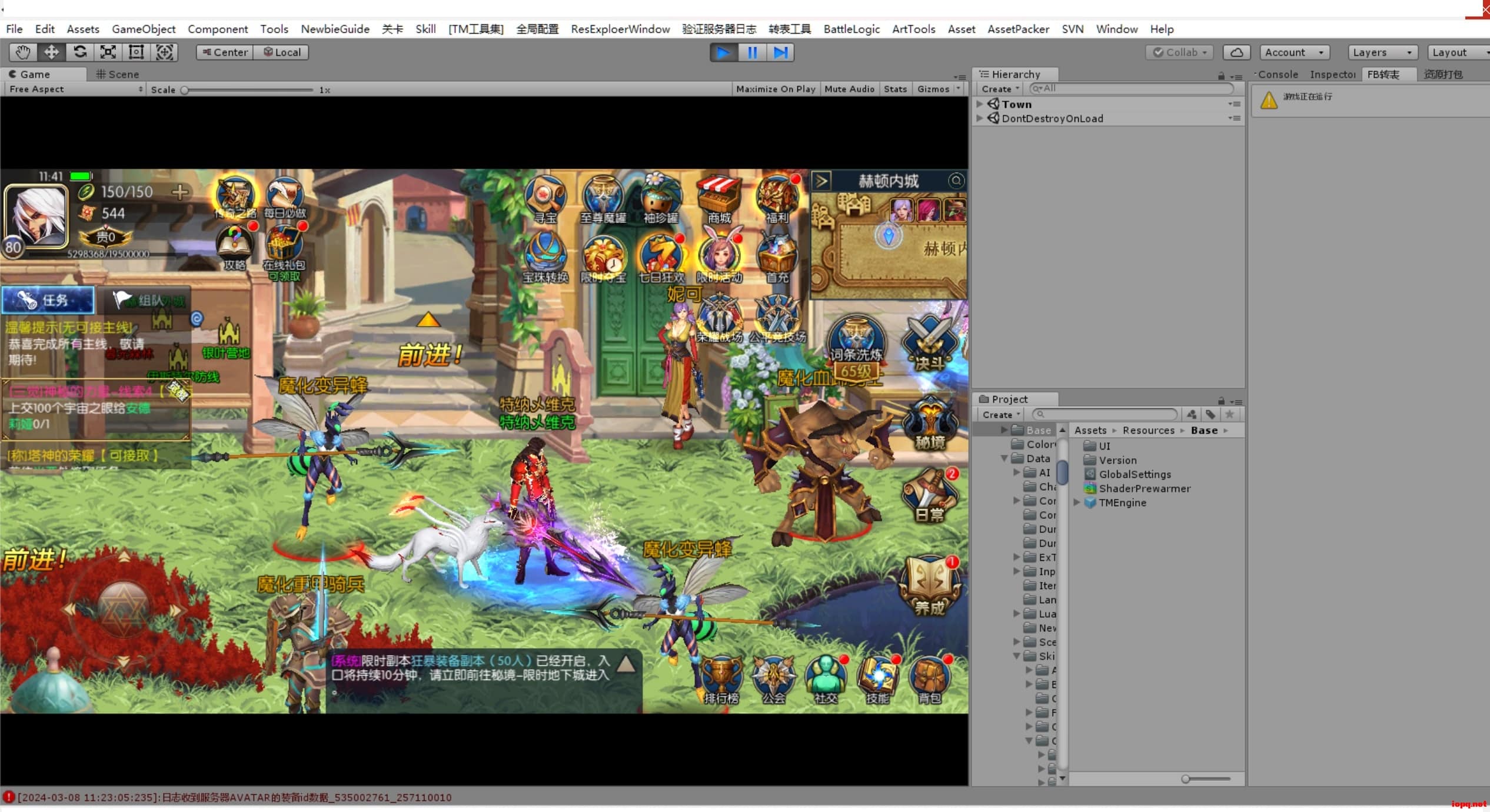Viewport: 1490px width, 812px height.
Task: Click the Step frame button
Action: pos(780,52)
